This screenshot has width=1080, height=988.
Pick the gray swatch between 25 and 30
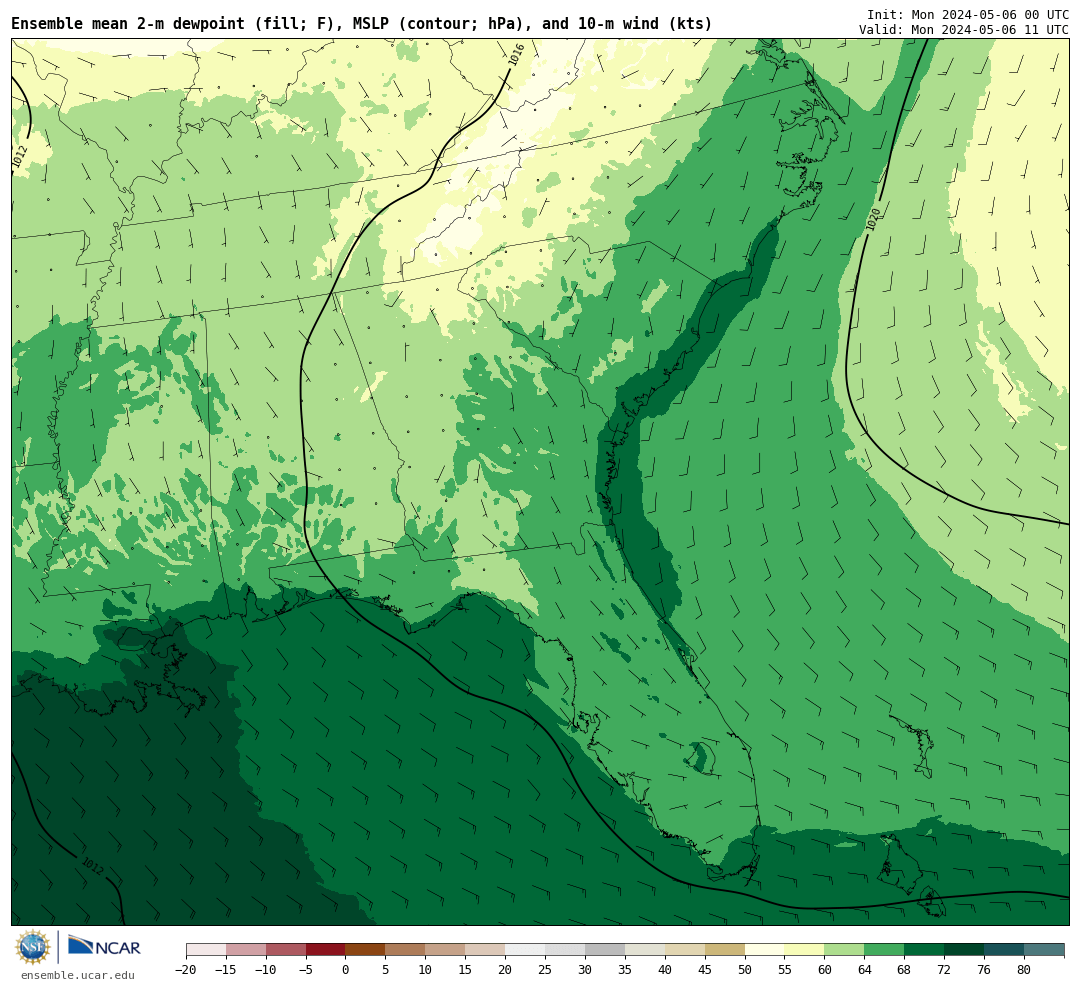(x=565, y=949)
